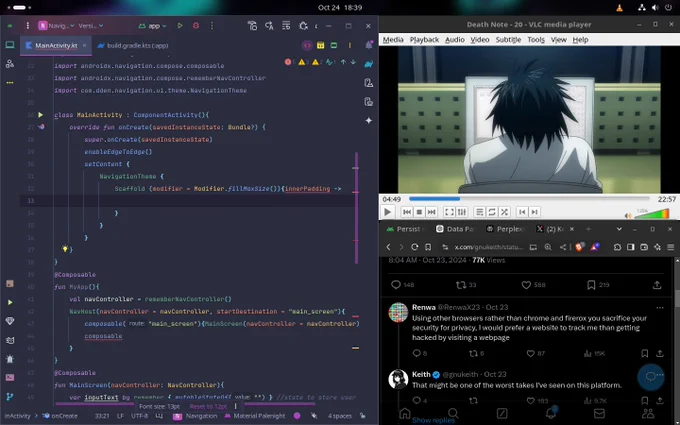The height and width of the screenshot is (425, 680).
Task: Jump to the previous highlighted error arrow
Action: tap(343, 62)
